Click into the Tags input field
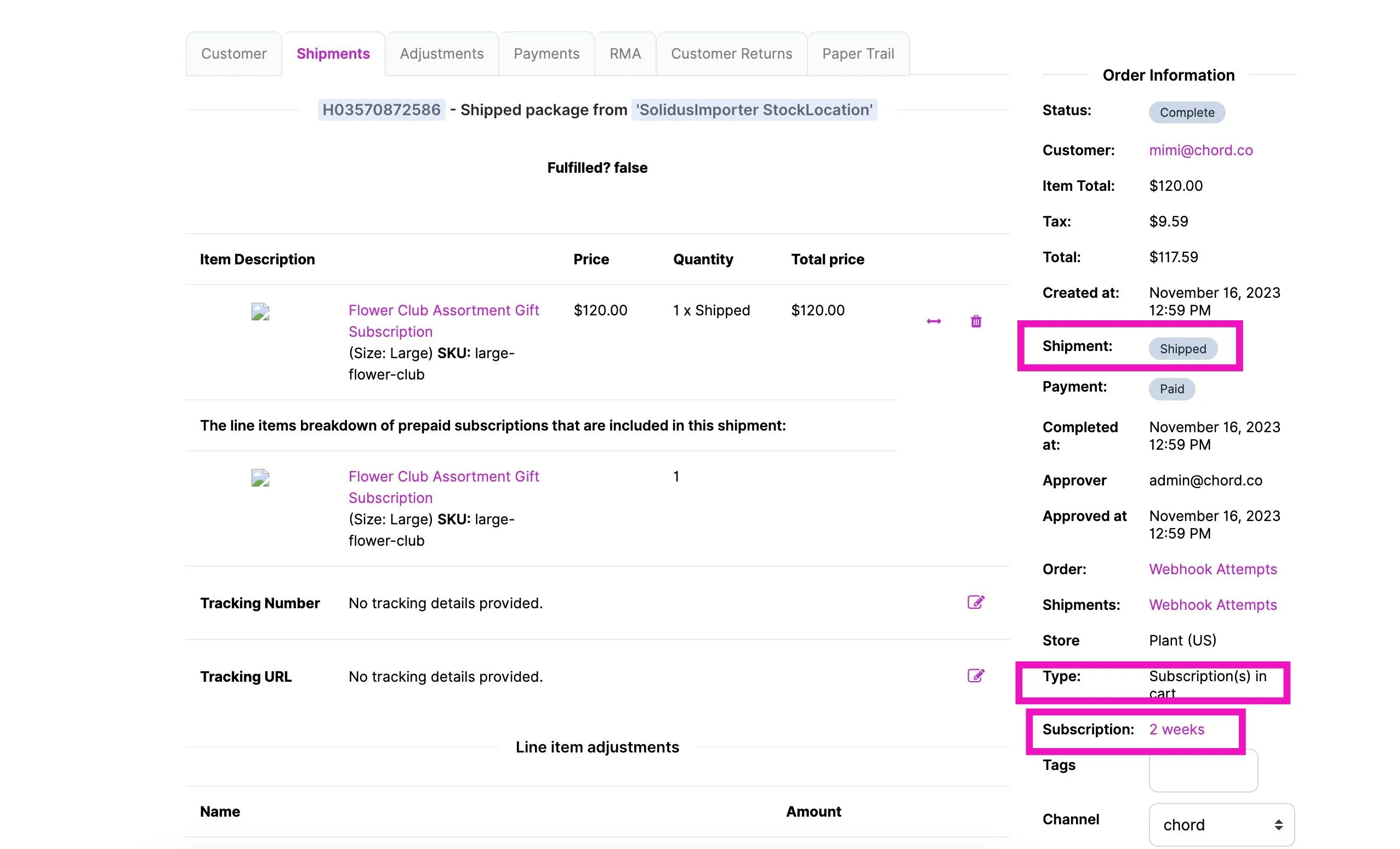Screen dimensions: 1400x849 coord(1203,771)
